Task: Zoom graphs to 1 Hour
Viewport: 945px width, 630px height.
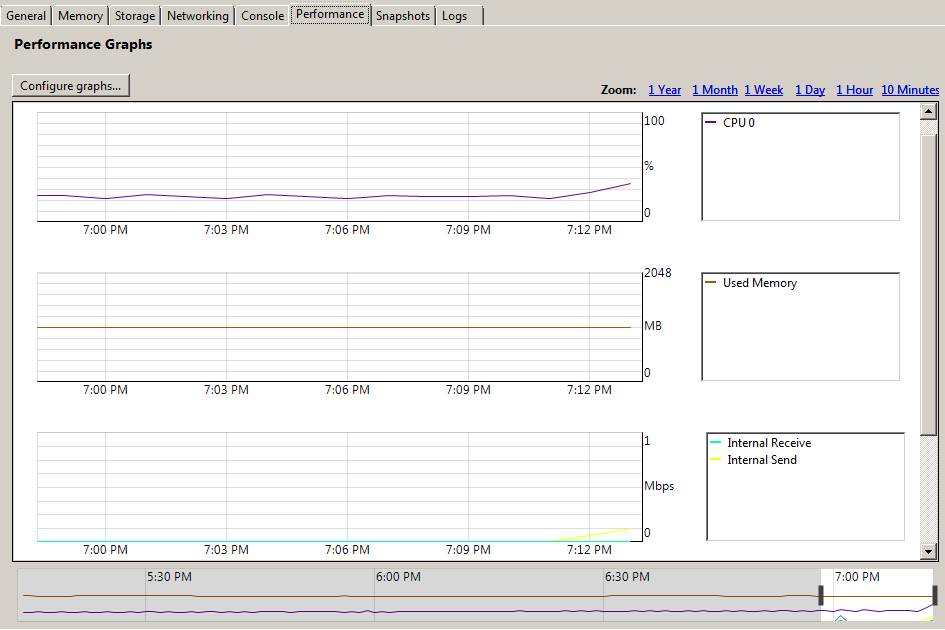Action: coord(855,90)
